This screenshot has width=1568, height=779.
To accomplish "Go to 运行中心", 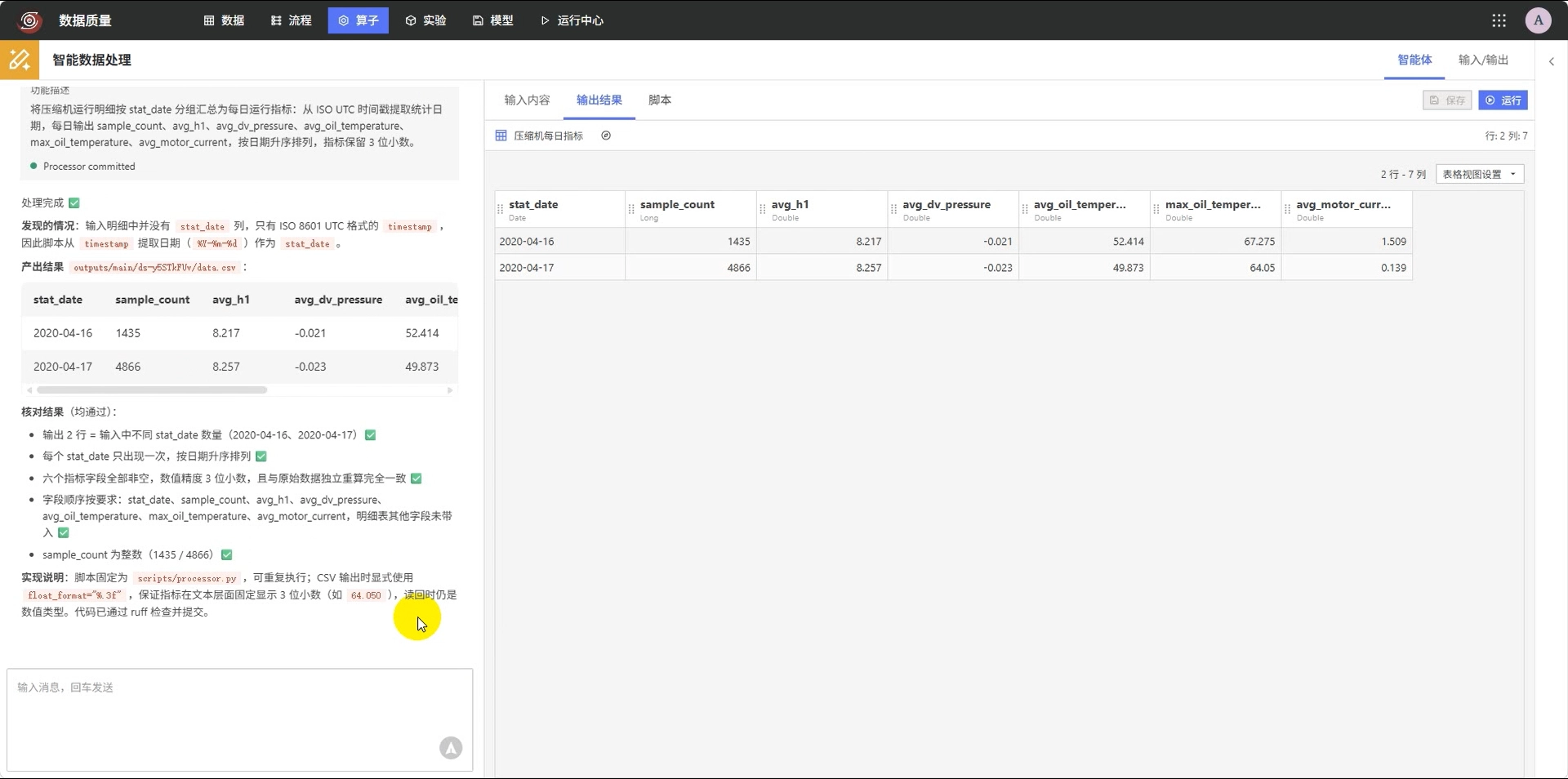I will [572, 20].
